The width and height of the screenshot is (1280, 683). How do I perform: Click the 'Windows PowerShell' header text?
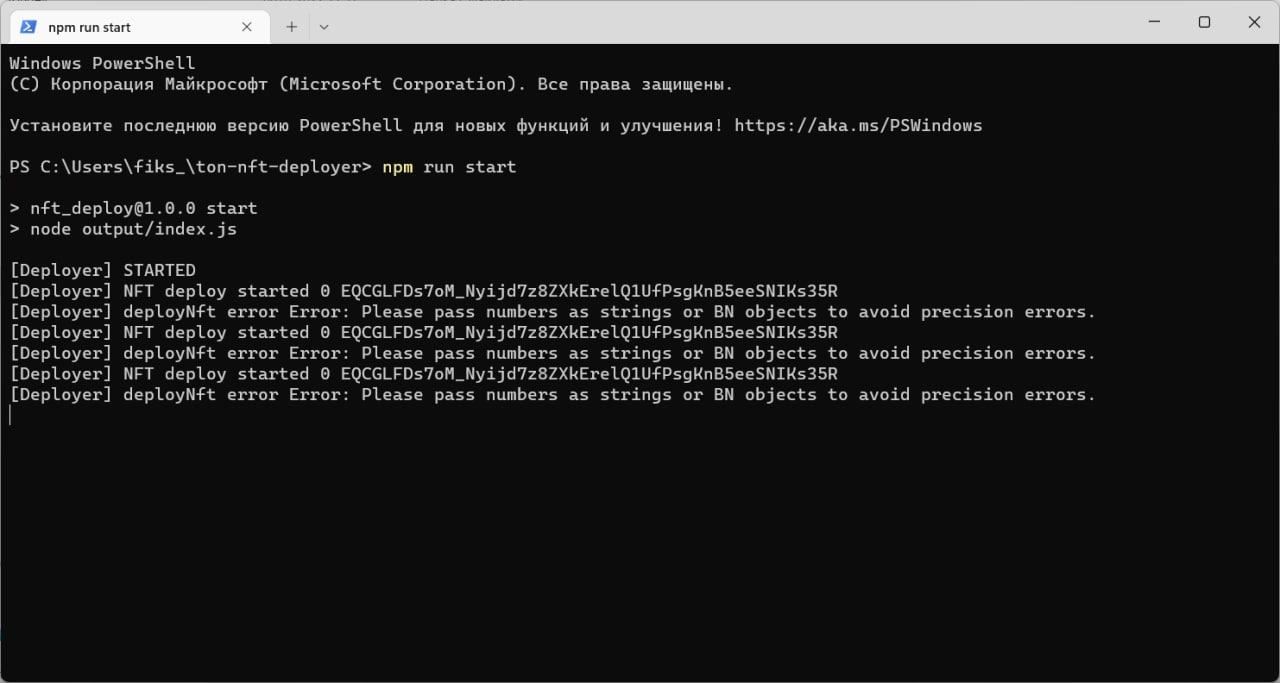pos(102,63)
